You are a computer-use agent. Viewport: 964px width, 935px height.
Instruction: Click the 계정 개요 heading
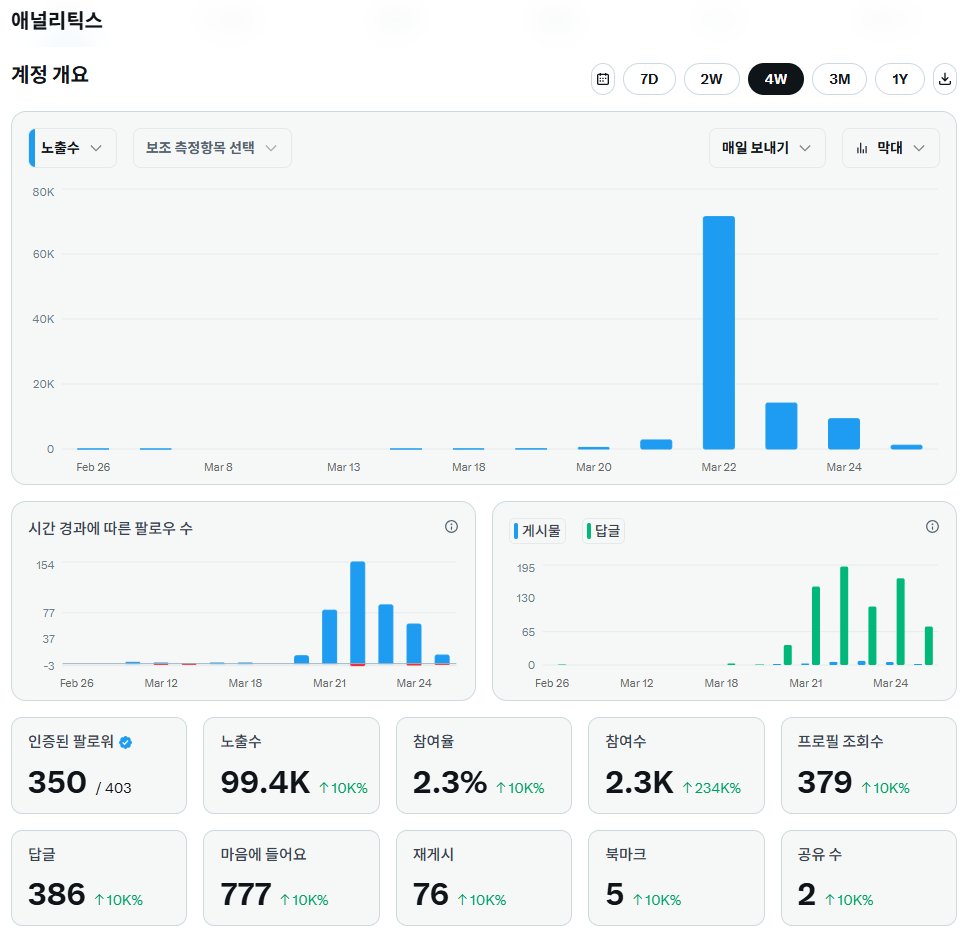coord(50,74)
